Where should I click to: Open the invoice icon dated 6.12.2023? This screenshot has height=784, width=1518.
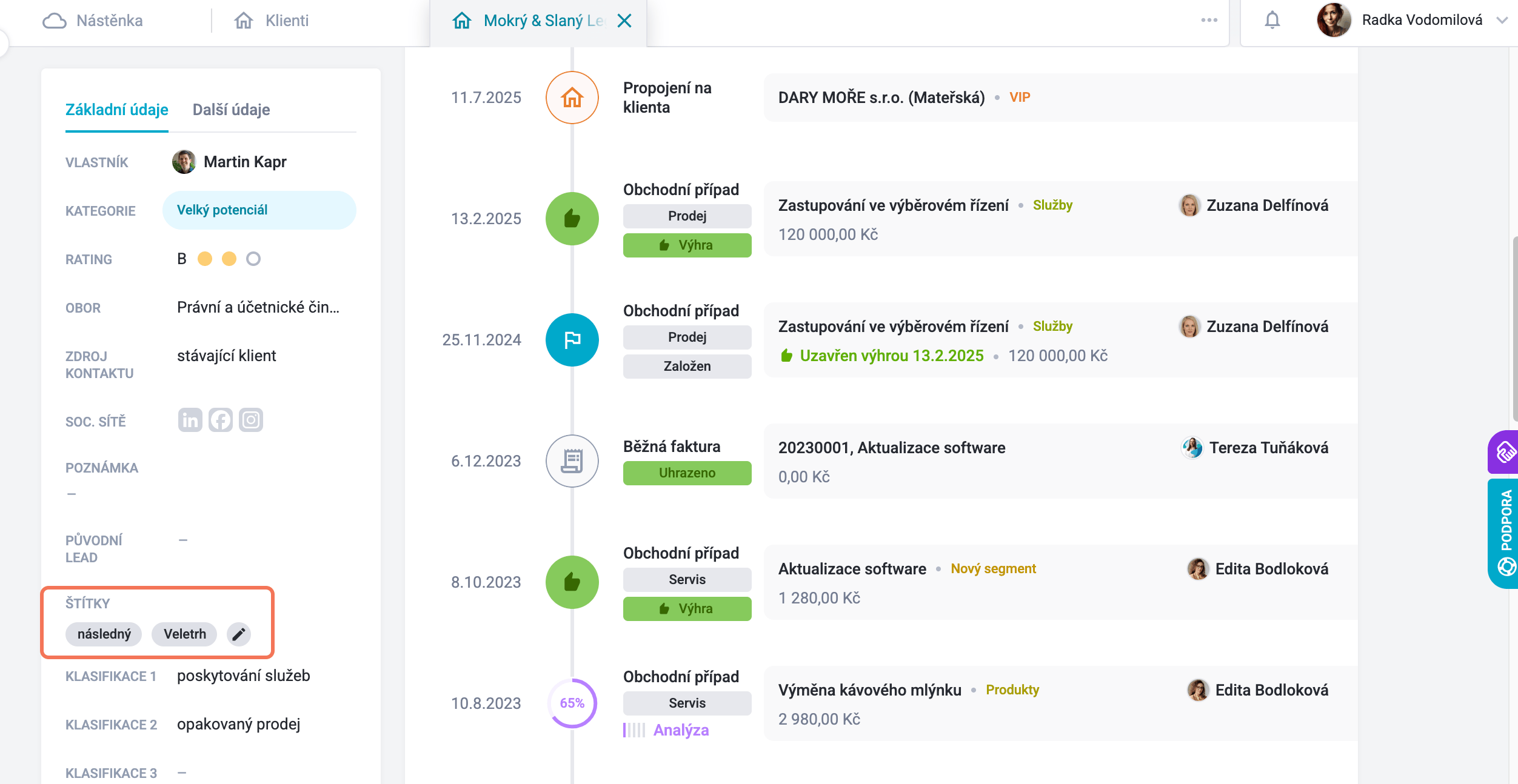572,461
